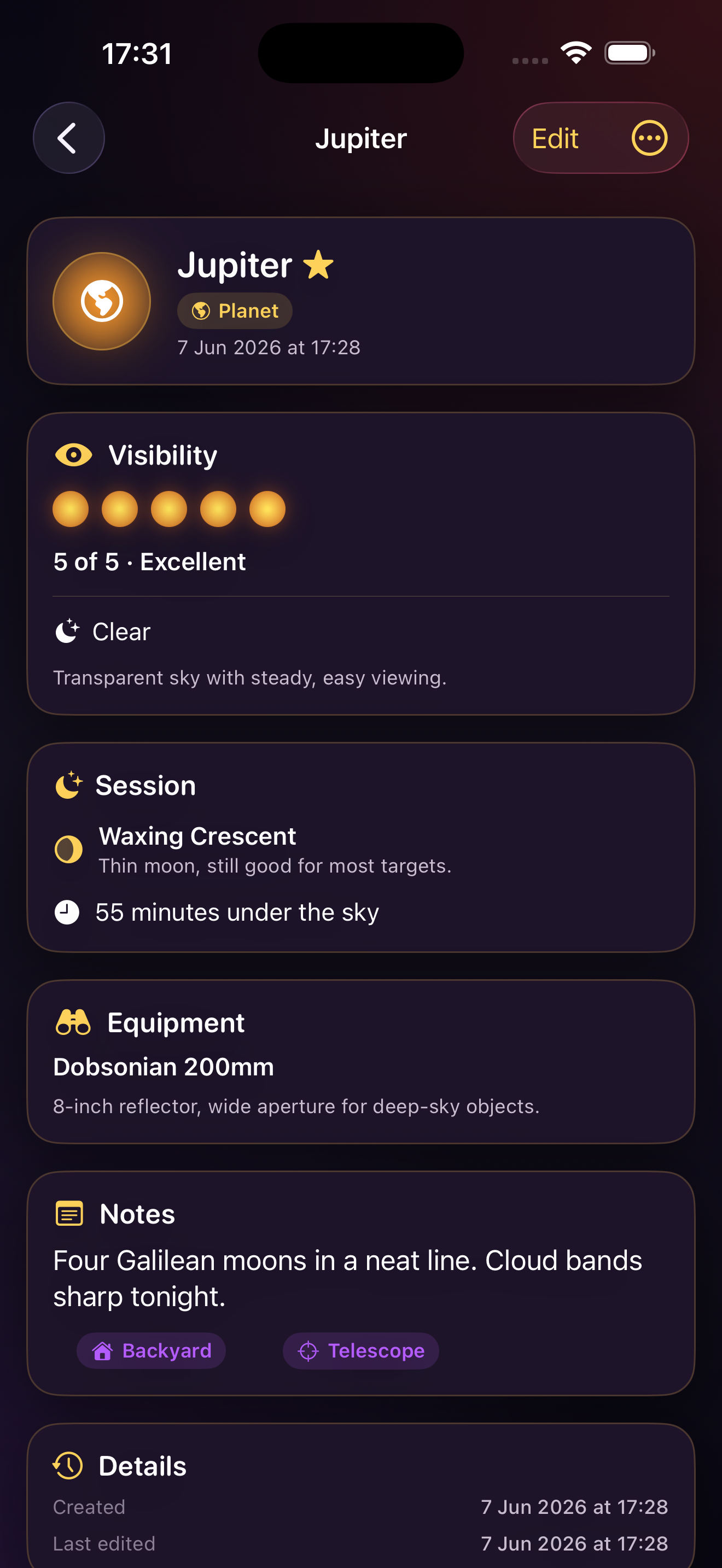Select the Planet category badge
Image resolution: width=722 pixels, height=1568 pixels.
(x=235, y=311)
